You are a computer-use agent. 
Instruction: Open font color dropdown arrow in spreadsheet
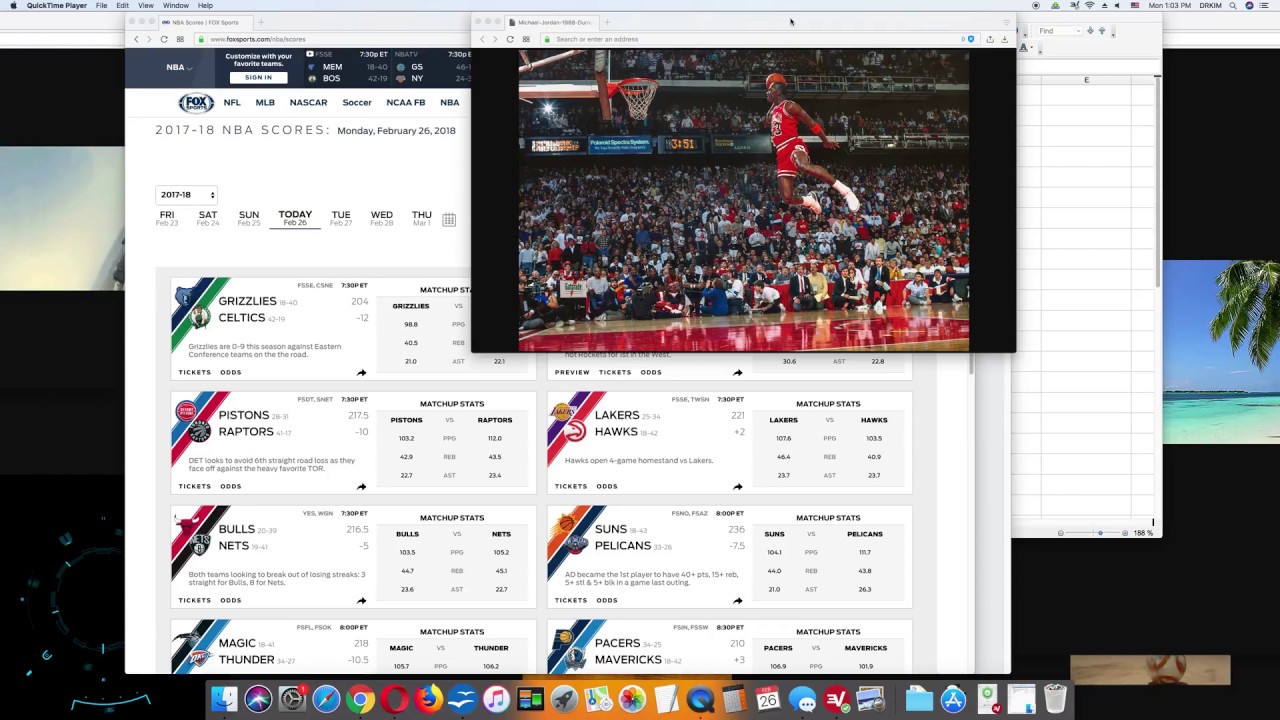point(1033,47)
